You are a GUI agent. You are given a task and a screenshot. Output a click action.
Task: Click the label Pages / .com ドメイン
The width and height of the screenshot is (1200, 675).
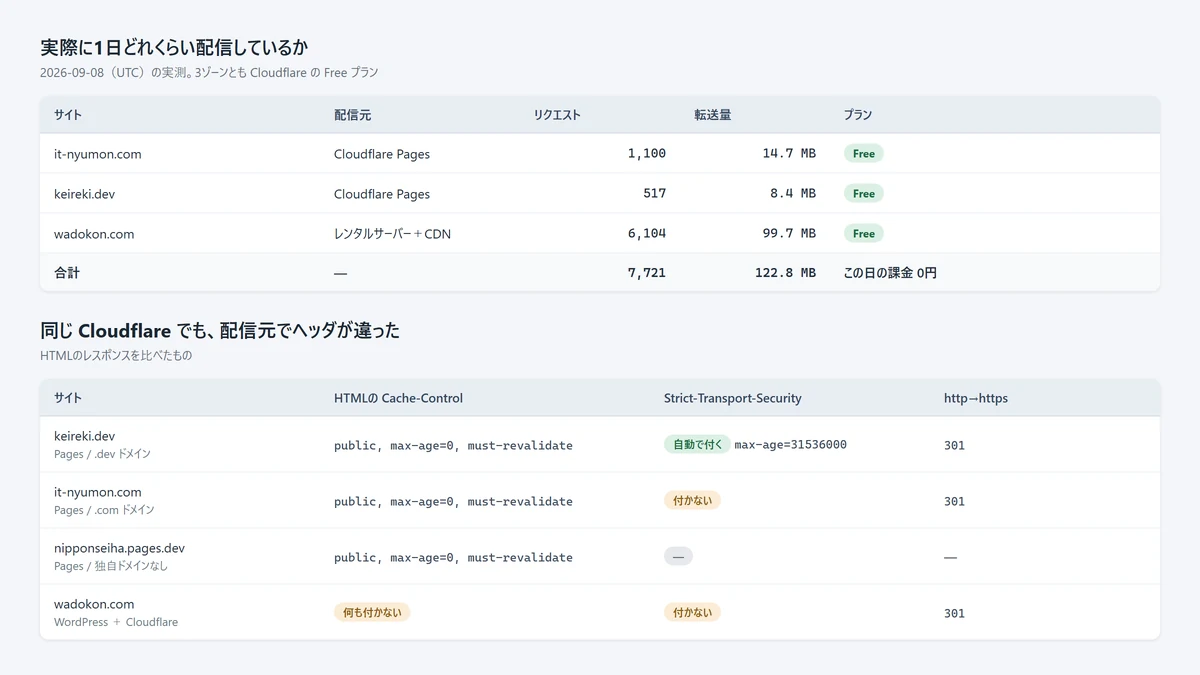point(104,510)
